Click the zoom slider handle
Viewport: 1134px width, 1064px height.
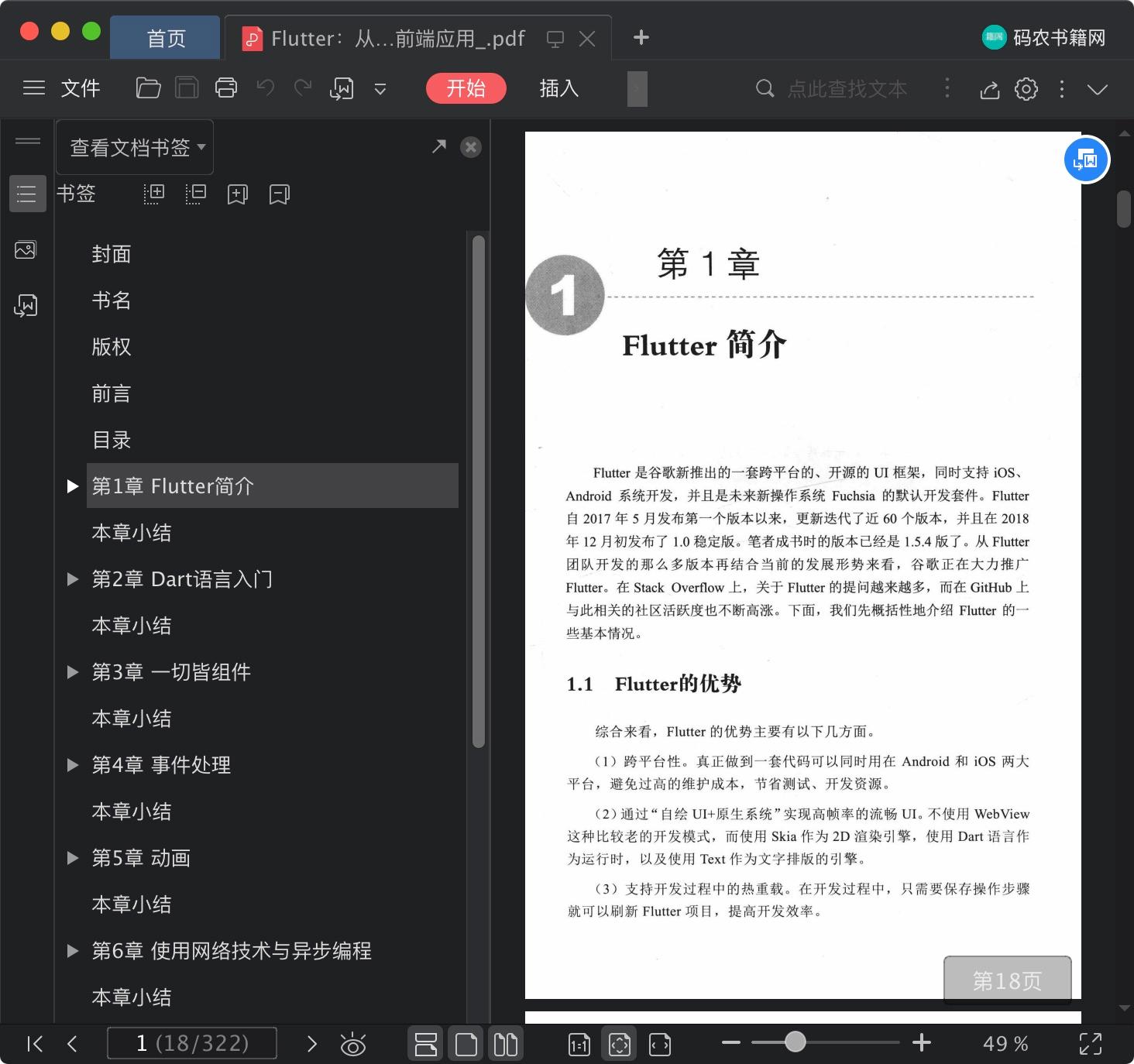[x=795, y=1042]
